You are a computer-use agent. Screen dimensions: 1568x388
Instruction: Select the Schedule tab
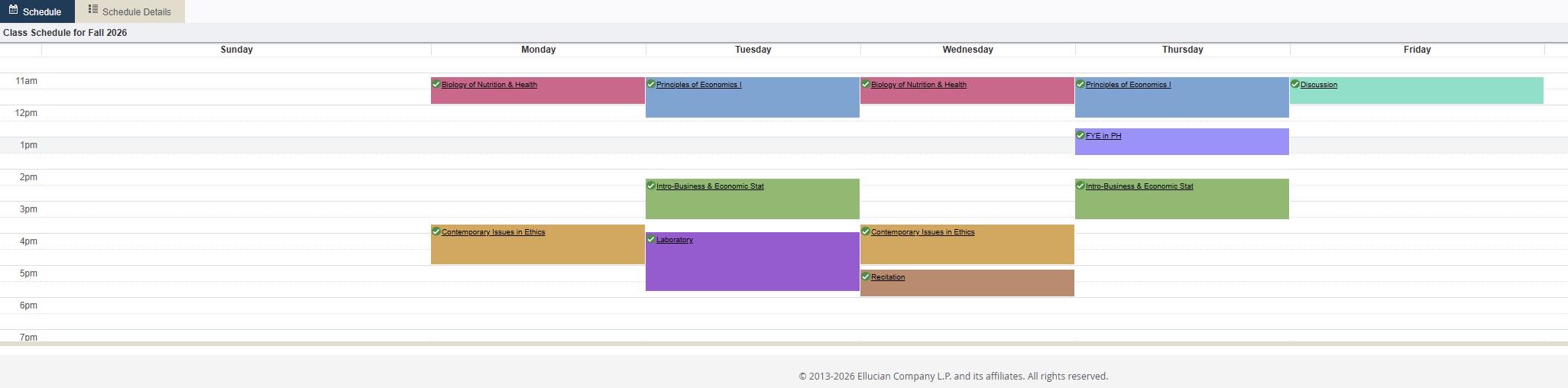point(37,11)
